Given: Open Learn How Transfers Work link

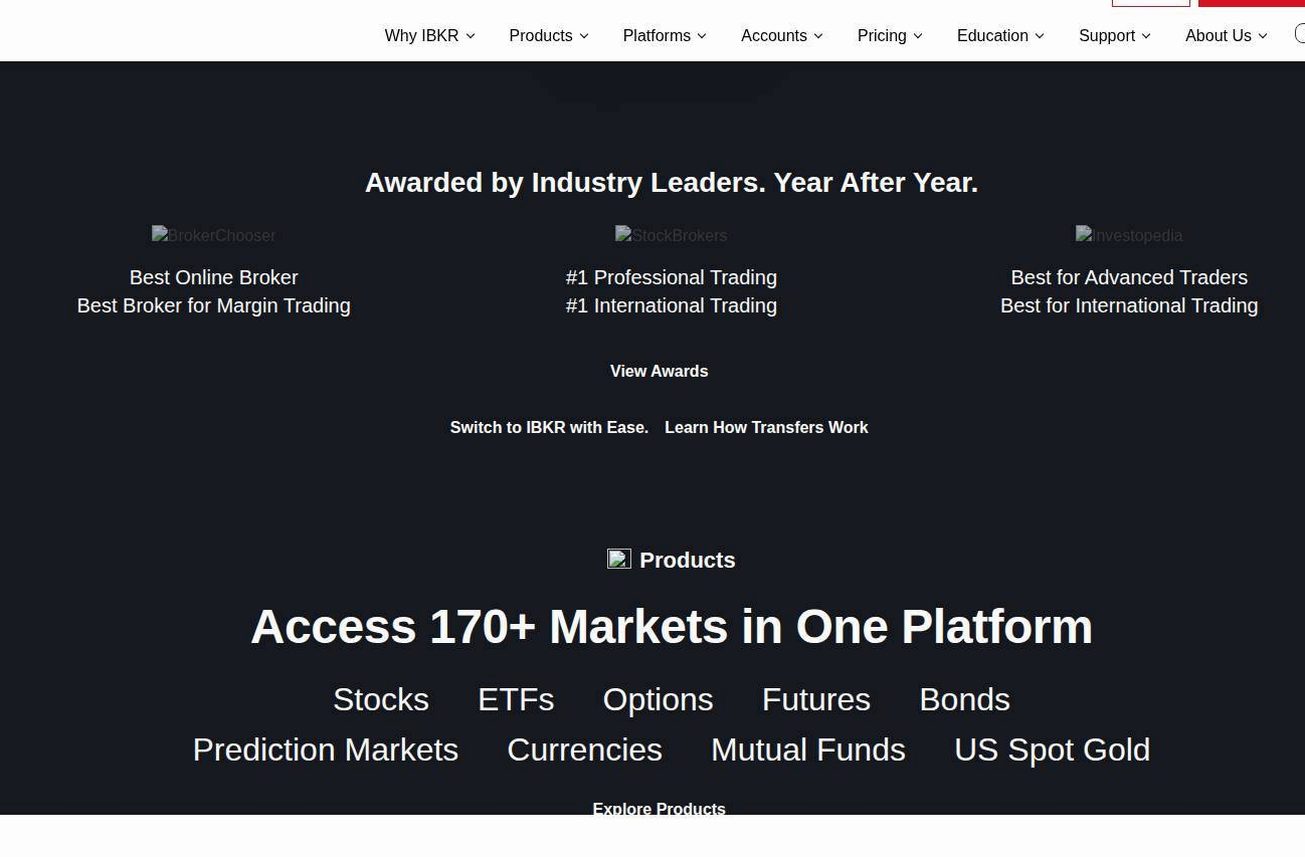Looking at the screenshot, I should (766, 427).
